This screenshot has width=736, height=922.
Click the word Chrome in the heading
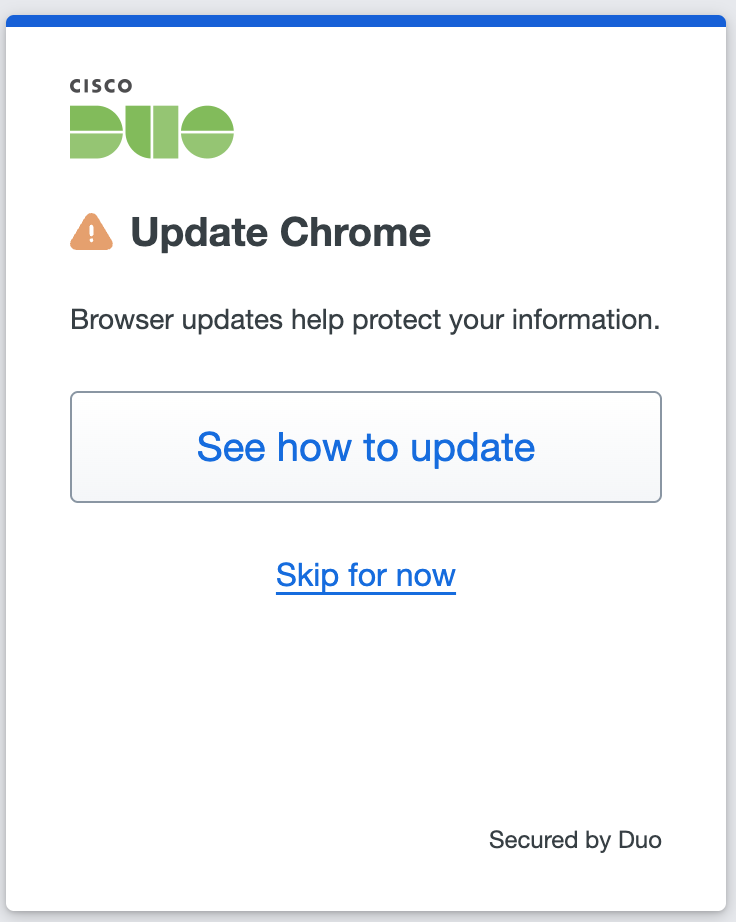355,233
